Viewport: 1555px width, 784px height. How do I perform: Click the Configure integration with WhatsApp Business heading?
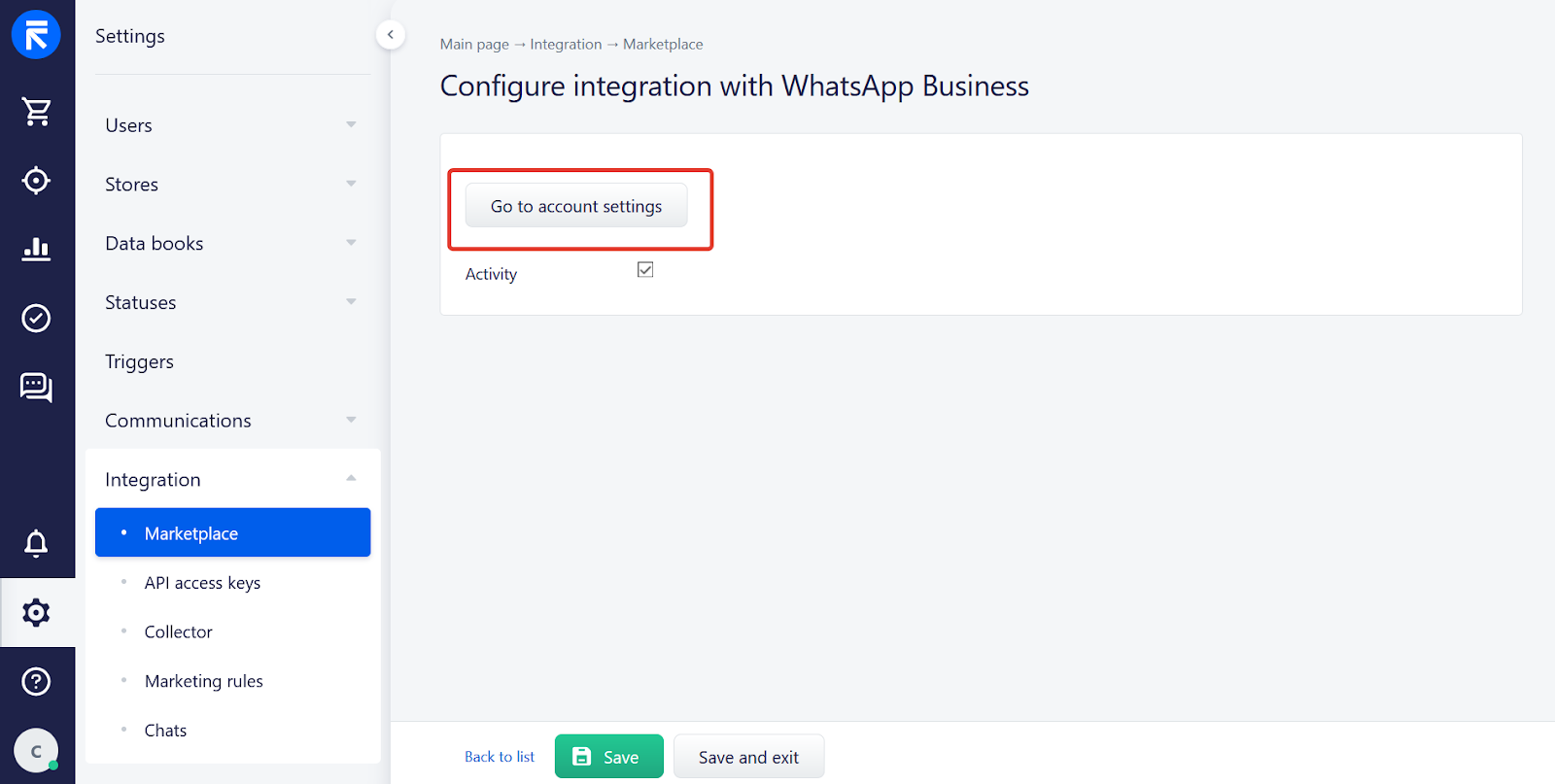[x=735, y=86]
